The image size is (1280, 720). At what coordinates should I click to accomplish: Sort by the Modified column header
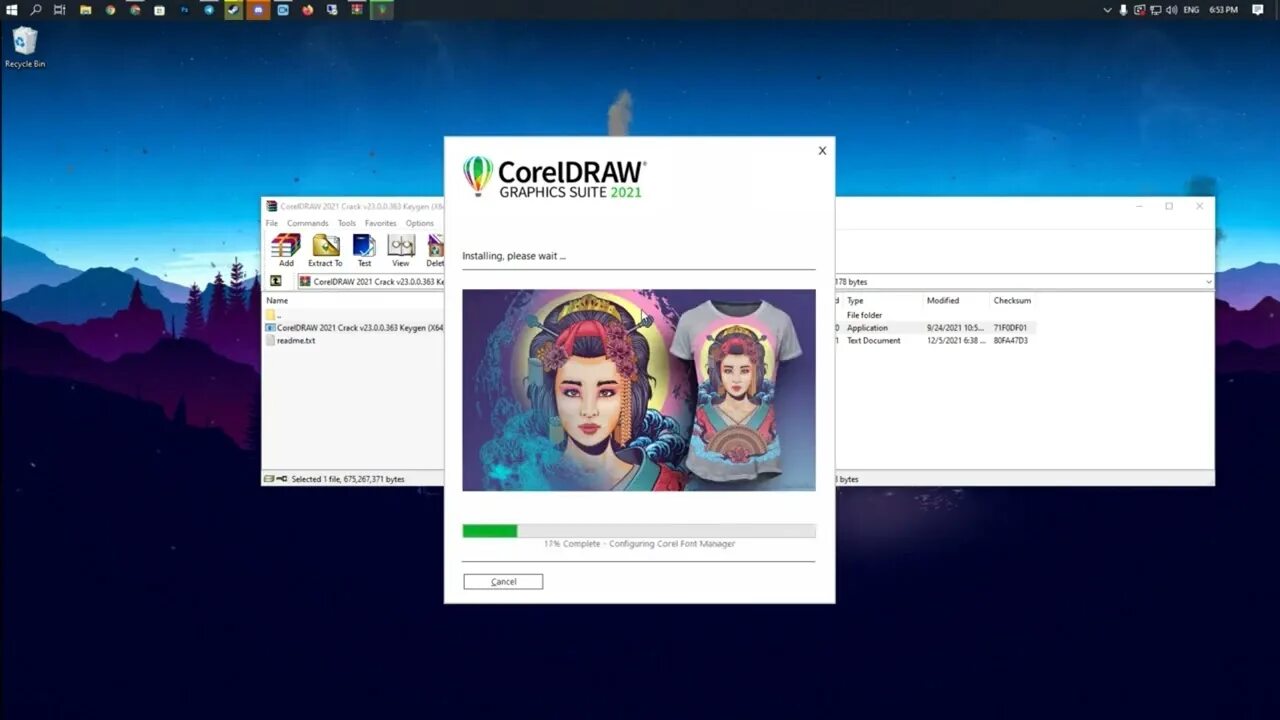click(x=942, y=300)
